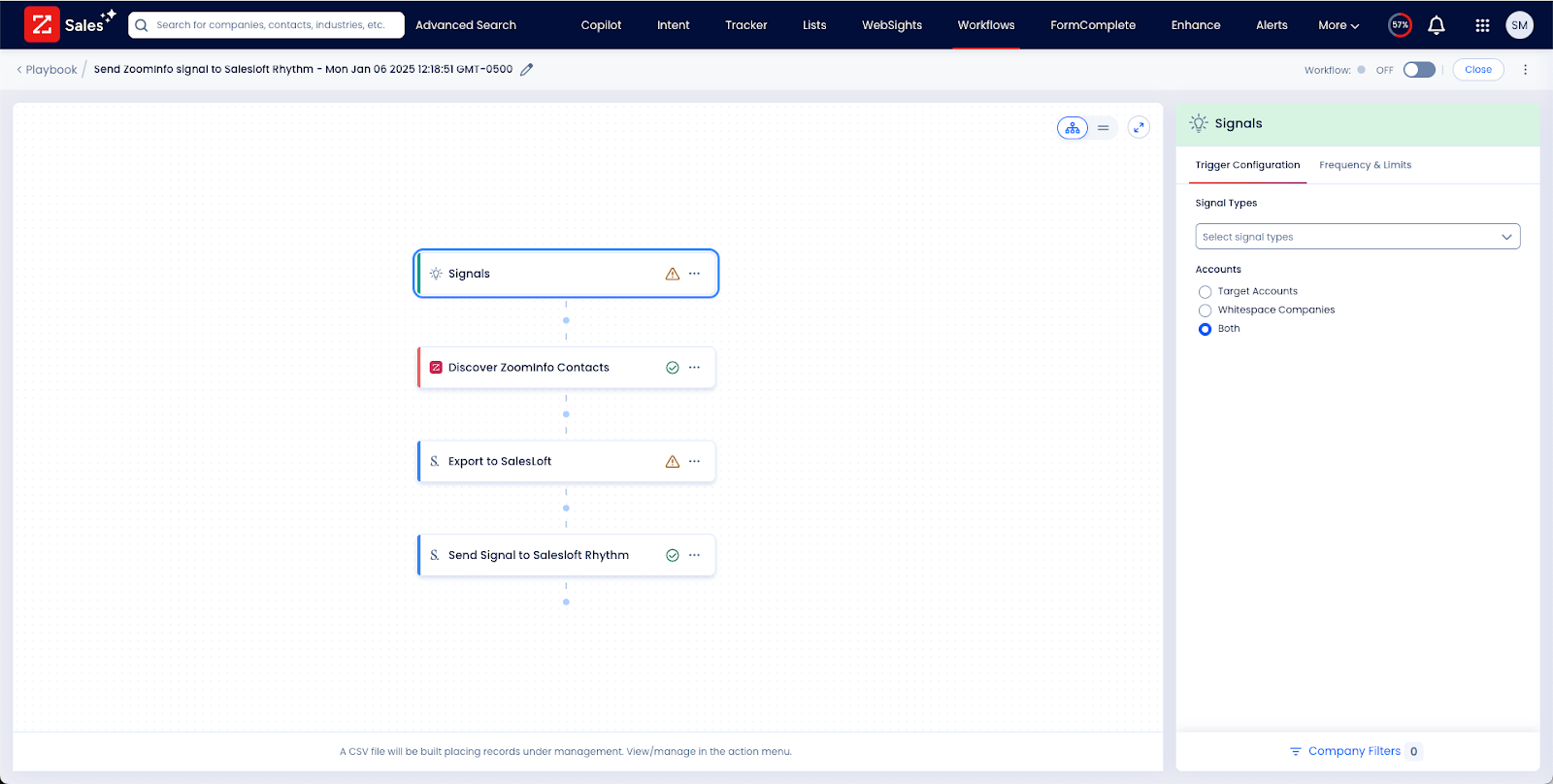Click the check icon on Send Signal node
This screenshot has width=1553, height=784.
tap(673, 555)
